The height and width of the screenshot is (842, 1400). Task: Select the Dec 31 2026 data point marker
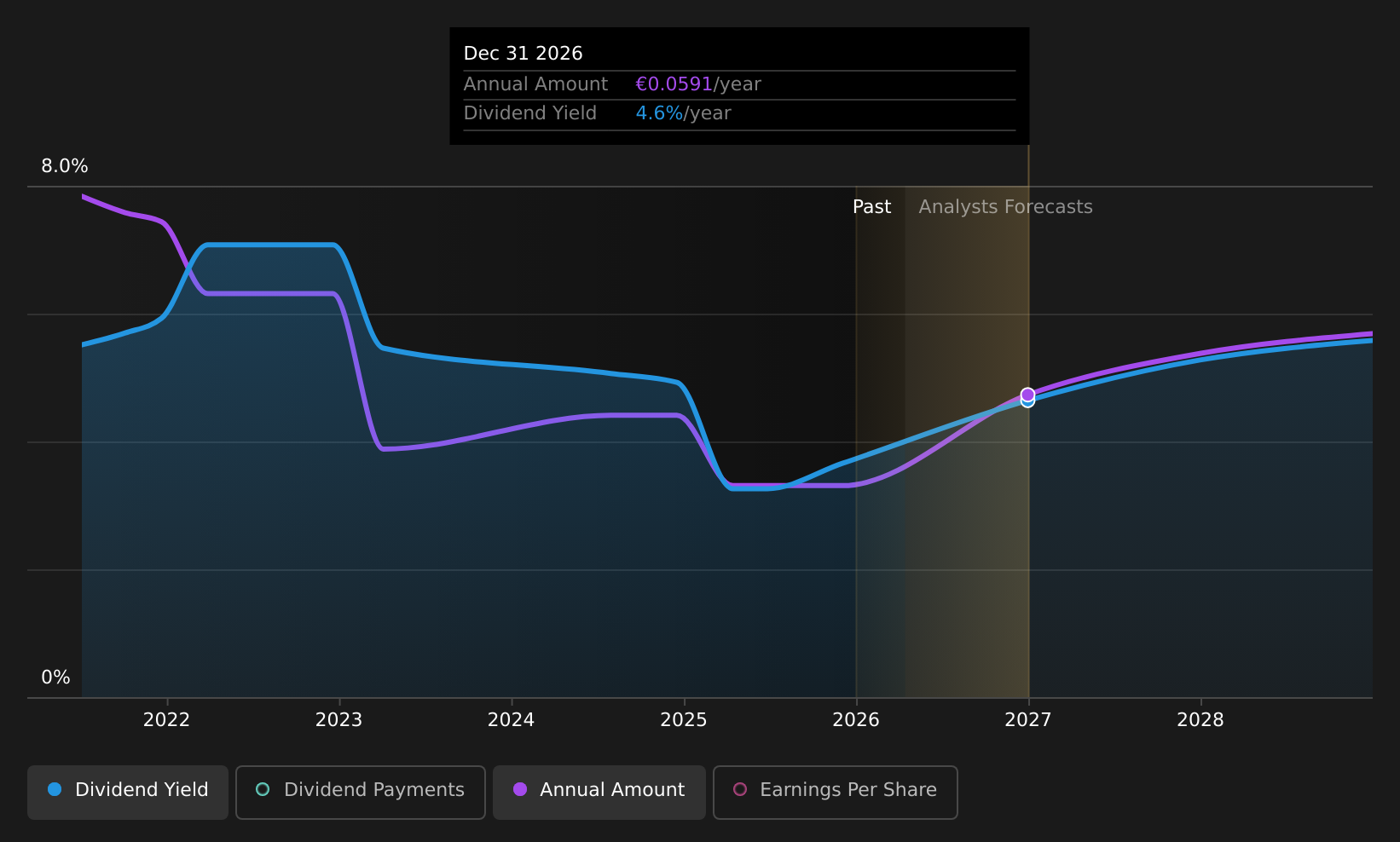[x=1027, y=396]
